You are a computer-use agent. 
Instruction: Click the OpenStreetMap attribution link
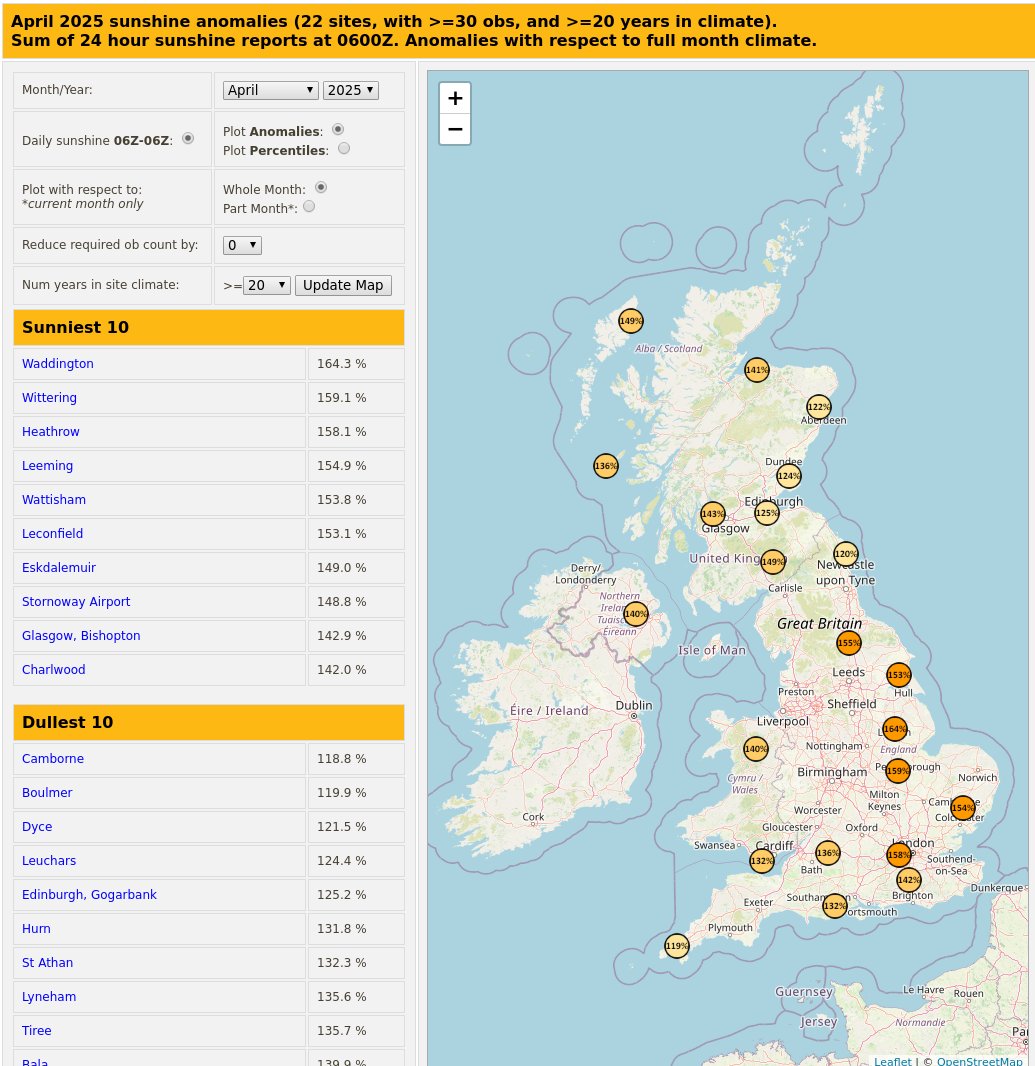979,1061
